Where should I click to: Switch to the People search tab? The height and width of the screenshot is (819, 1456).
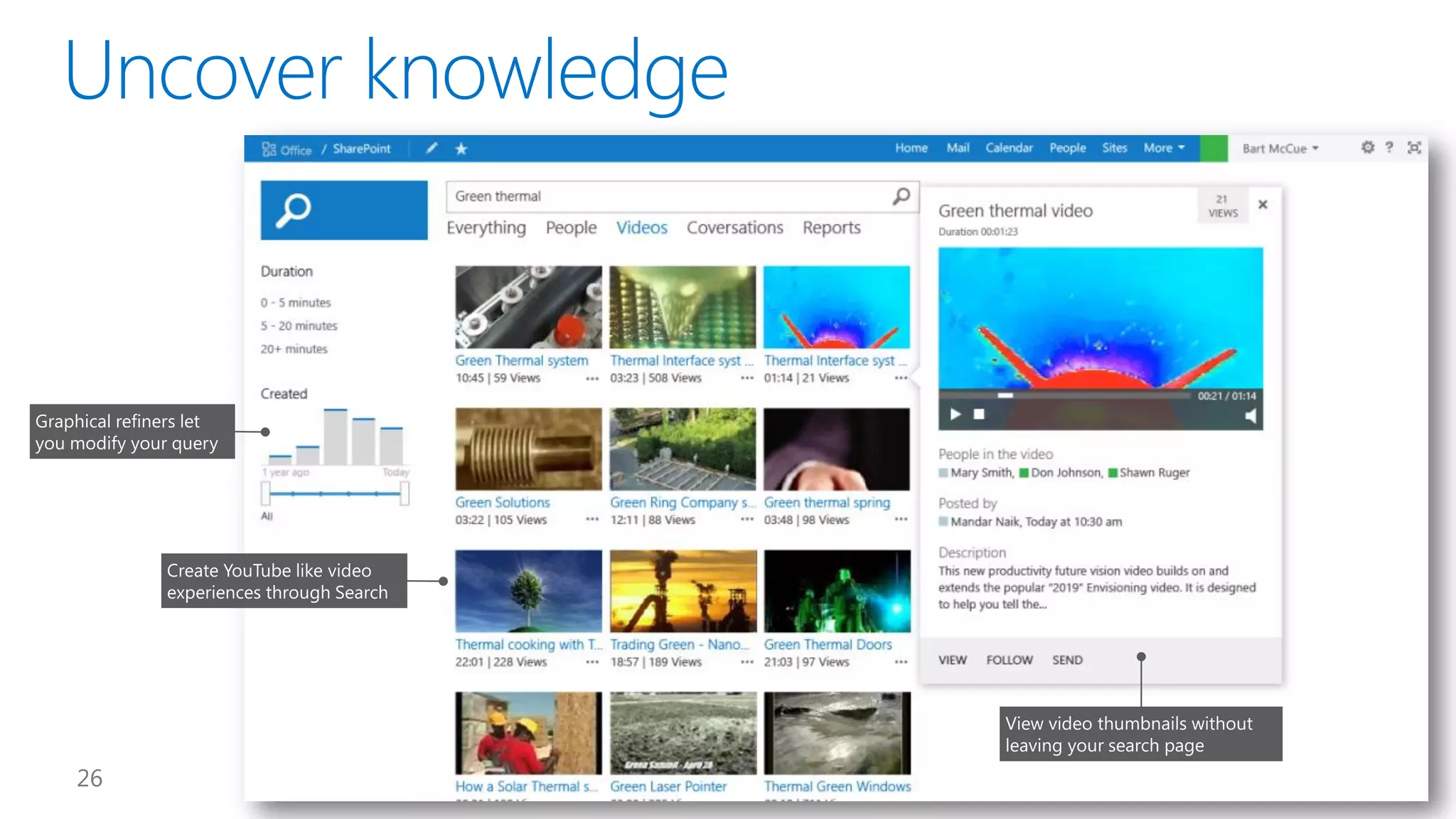coord(571,227)
